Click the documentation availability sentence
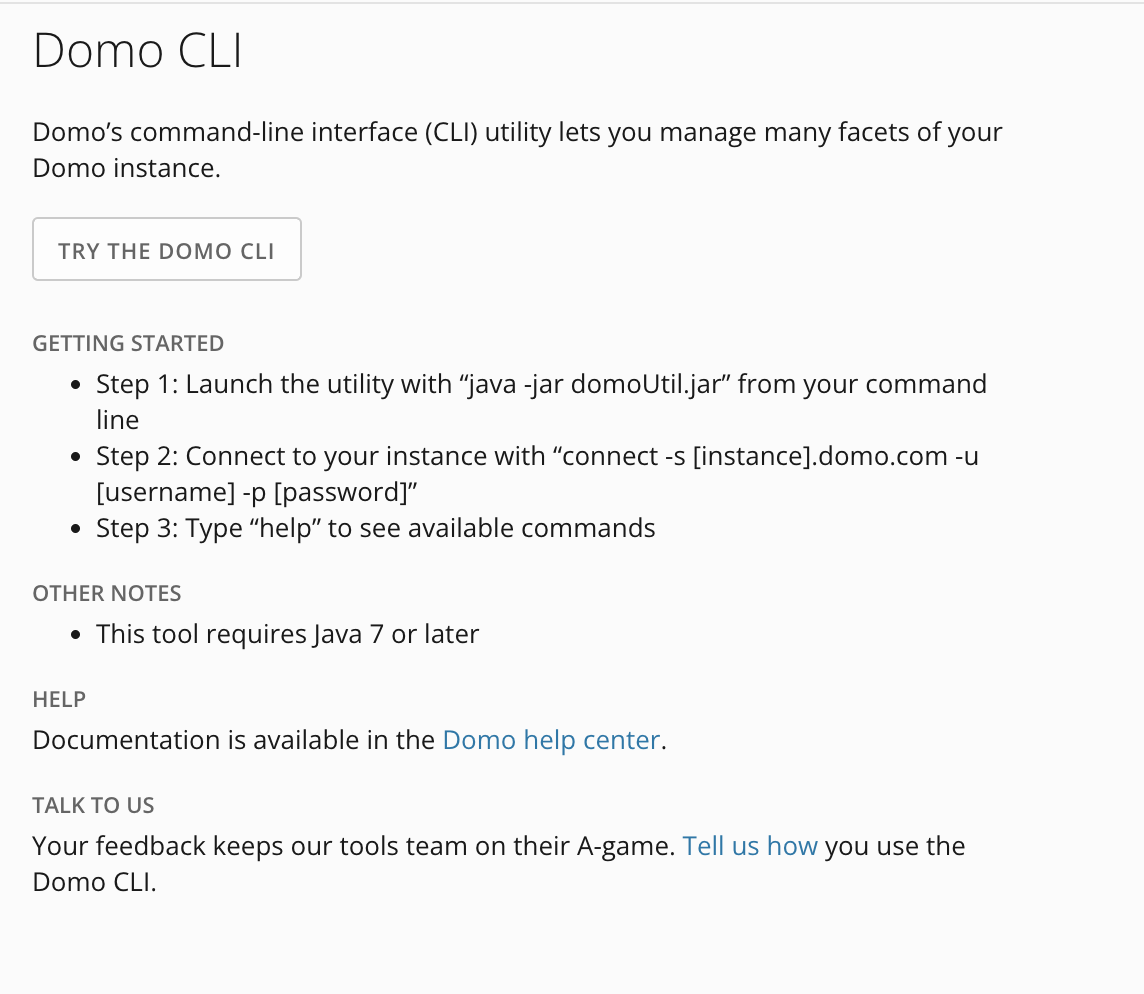1144x994 pixels. [x=348, y=740]
